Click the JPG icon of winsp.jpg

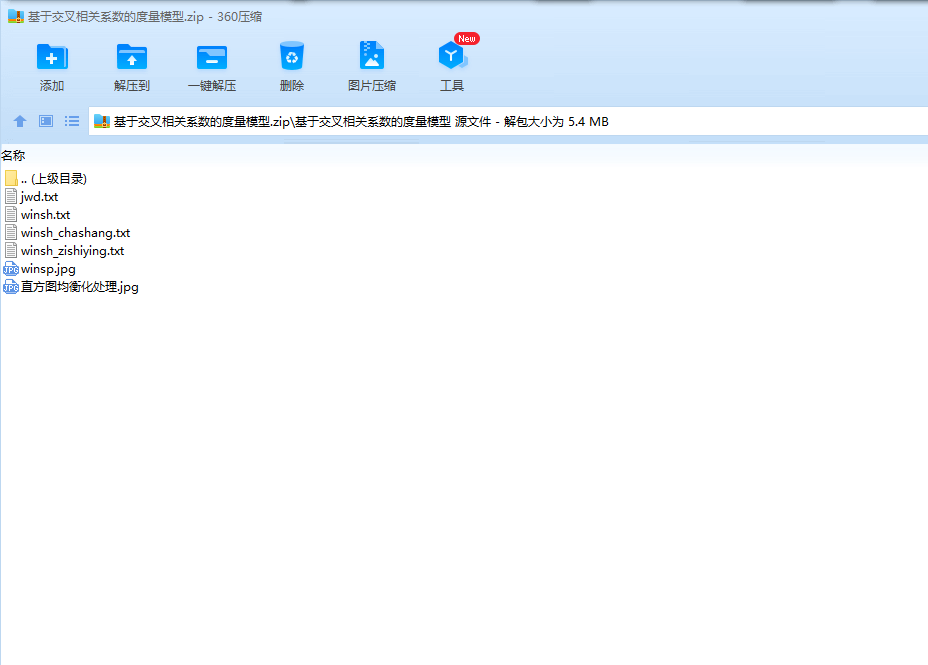click(11, 269)
